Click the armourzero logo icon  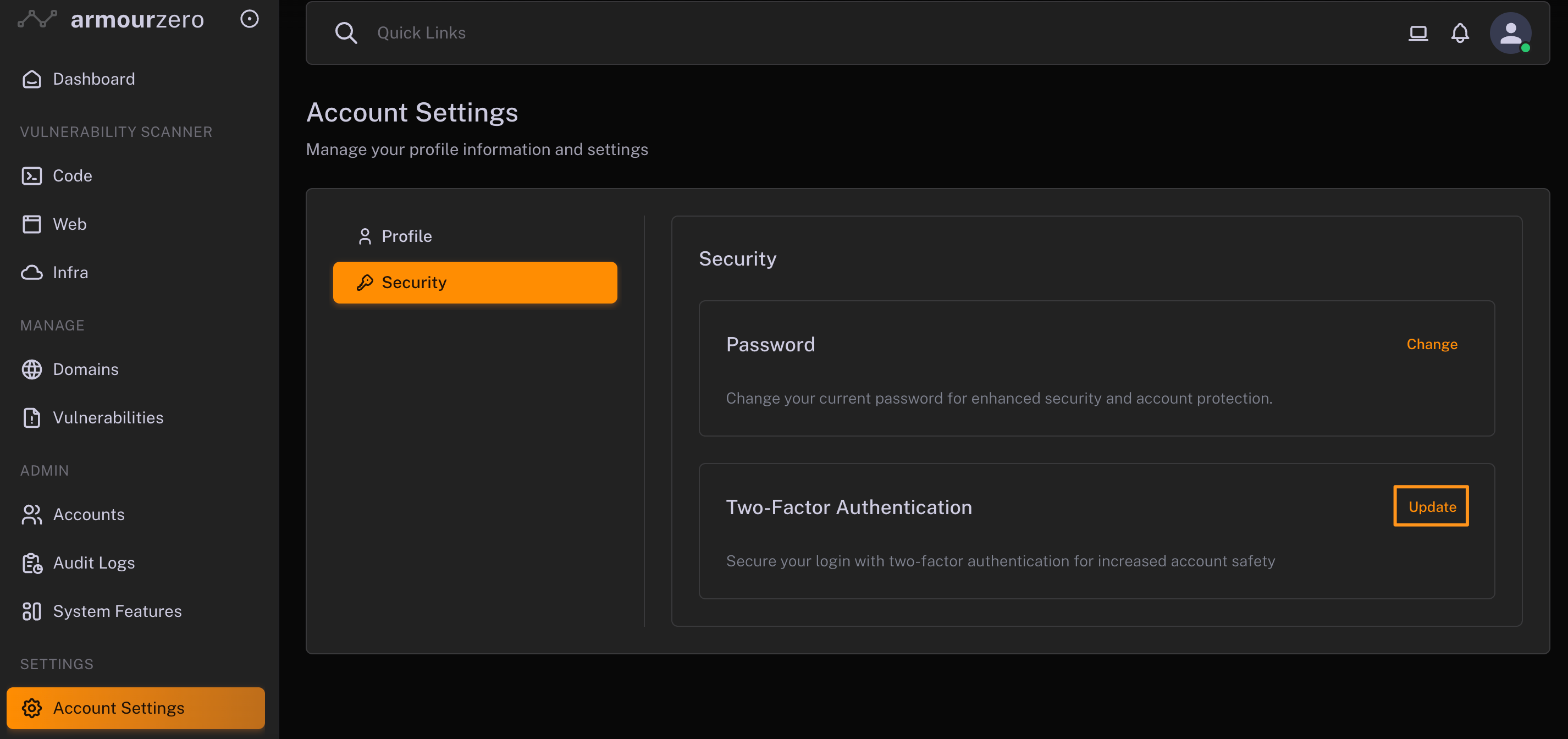point(37,19)
